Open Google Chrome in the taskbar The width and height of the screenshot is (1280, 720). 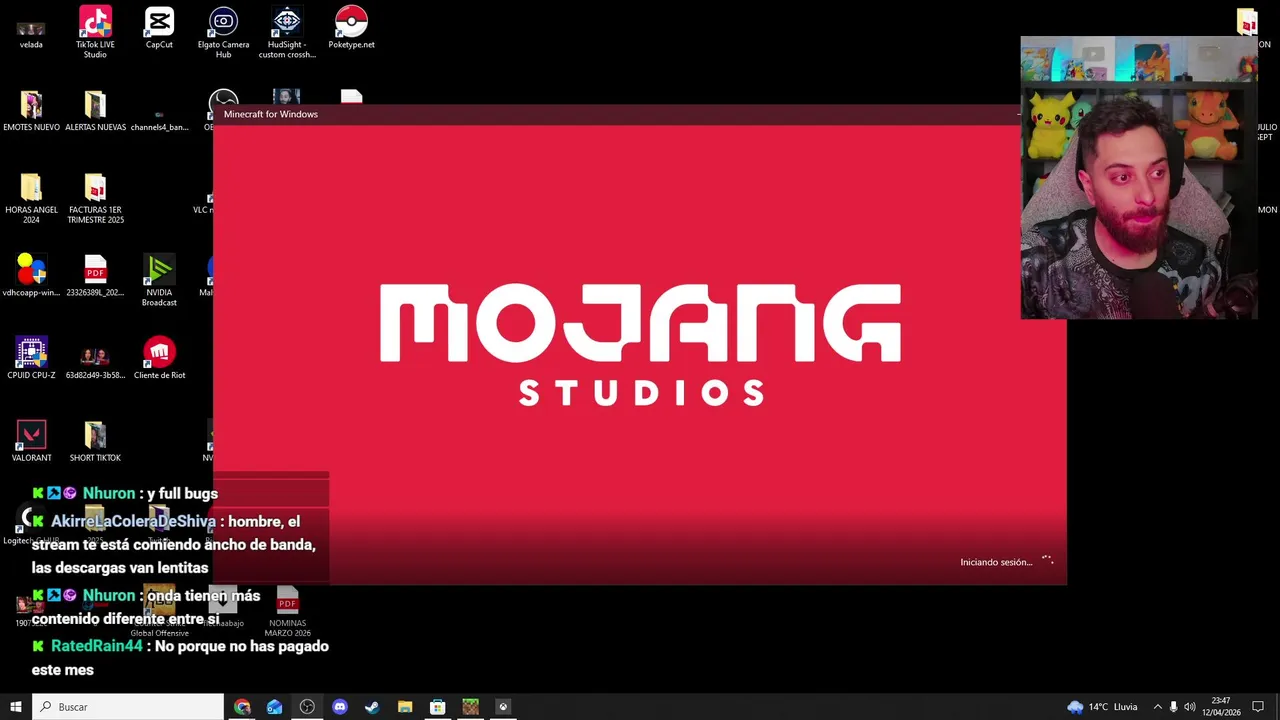pyautogui.click(x=242, y=707)
